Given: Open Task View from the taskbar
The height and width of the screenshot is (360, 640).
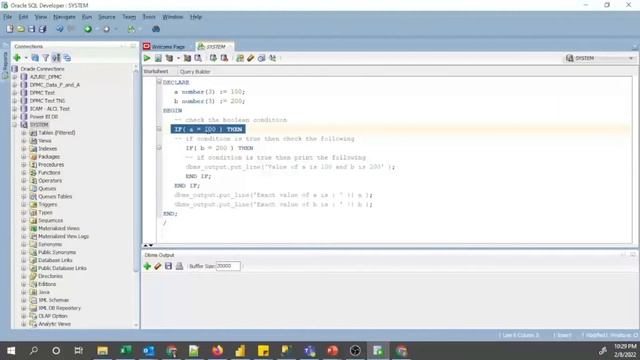Looking at the screenshot, I should (78, 351).
